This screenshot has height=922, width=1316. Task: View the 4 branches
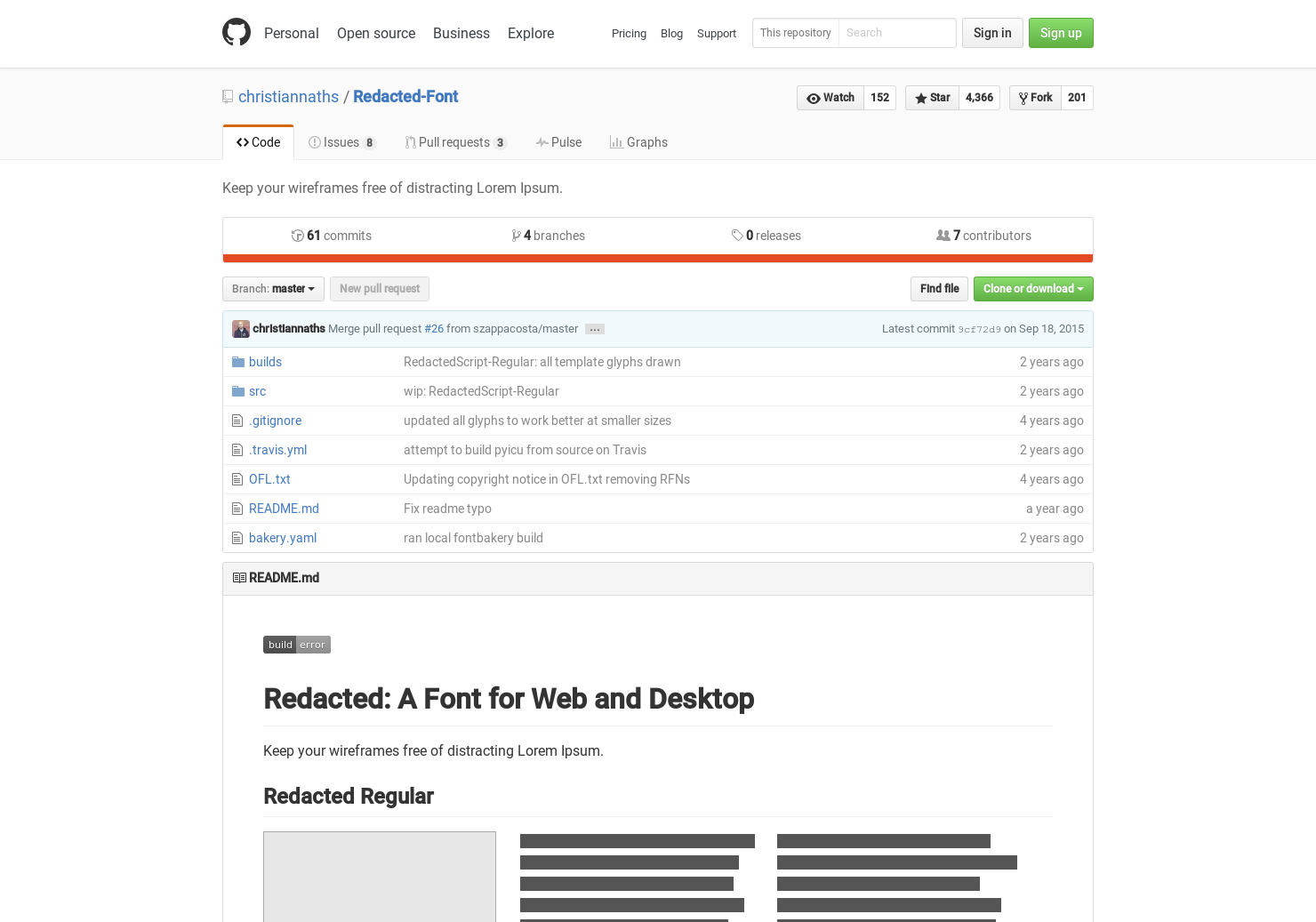click(548, 236)
